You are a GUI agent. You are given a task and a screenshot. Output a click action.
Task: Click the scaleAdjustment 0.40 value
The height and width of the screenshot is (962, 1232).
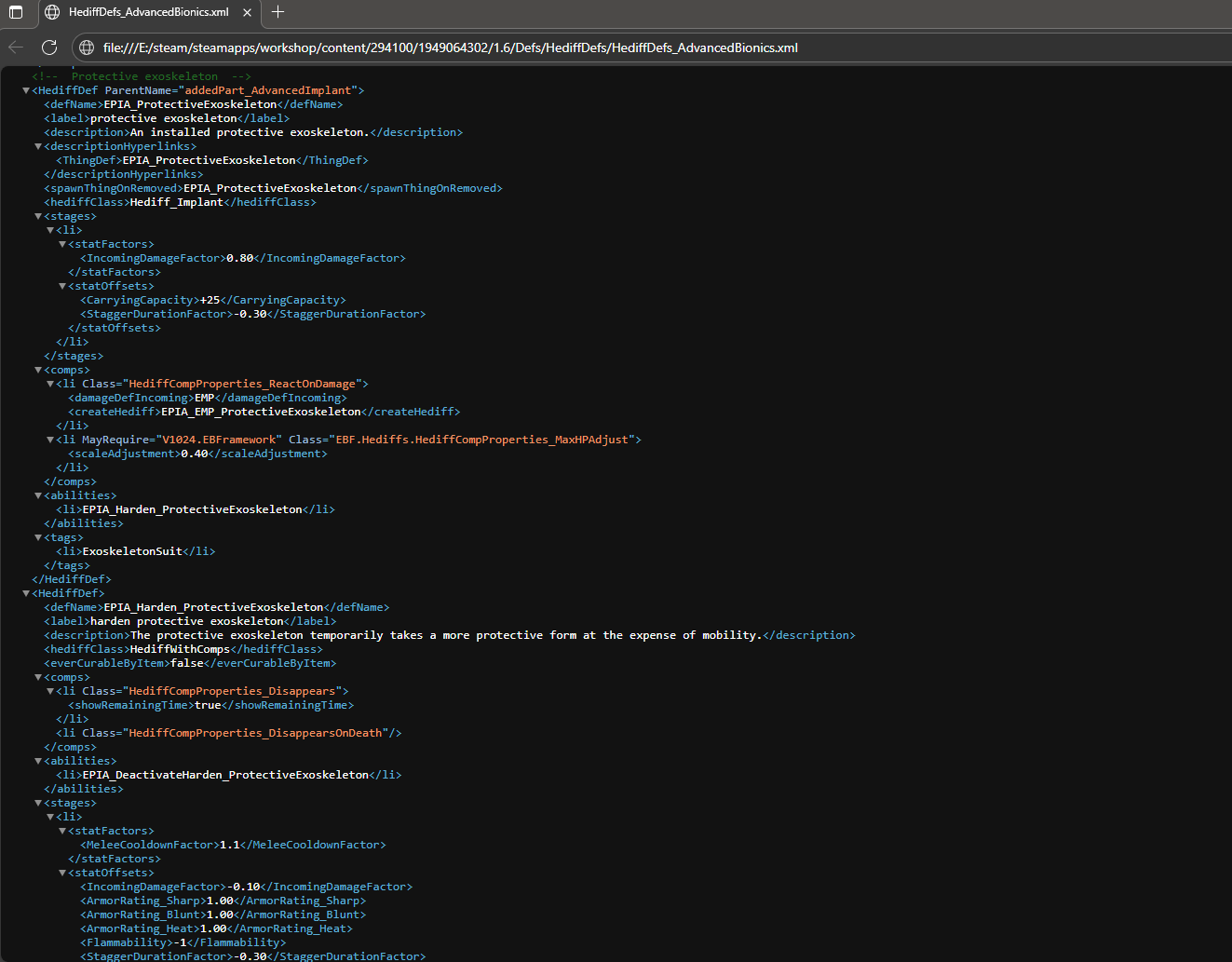click(x=195, y=454)
